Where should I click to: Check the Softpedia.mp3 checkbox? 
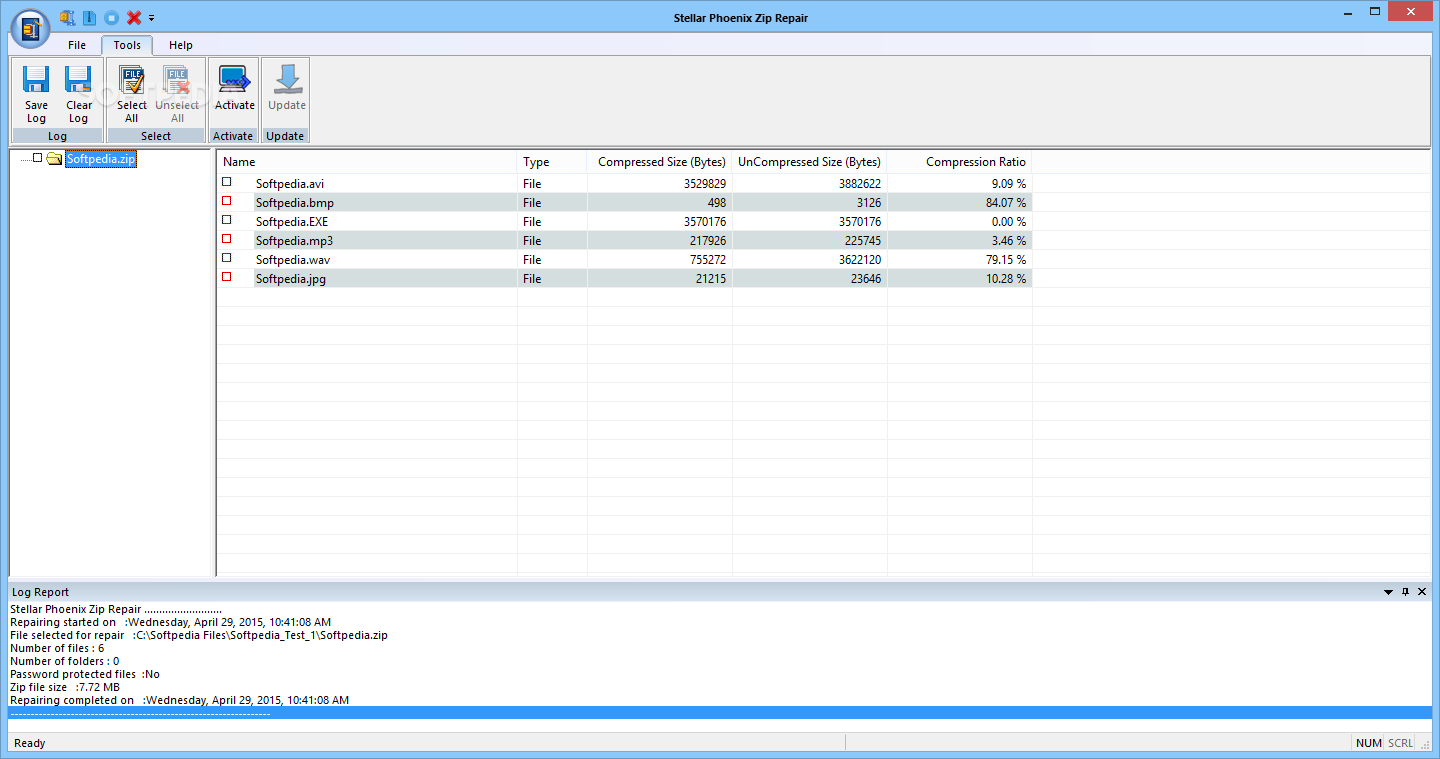227,239
